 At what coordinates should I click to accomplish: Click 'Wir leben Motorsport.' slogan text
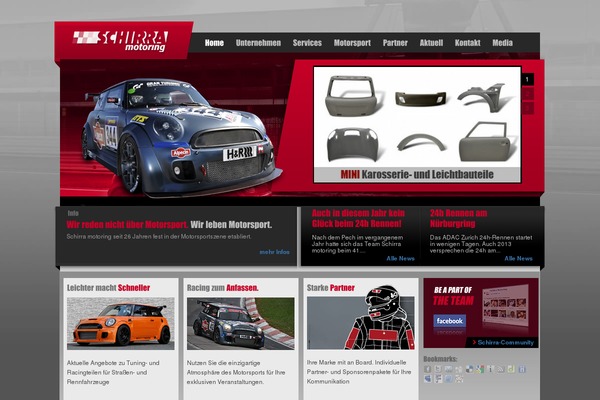point(231,224)
